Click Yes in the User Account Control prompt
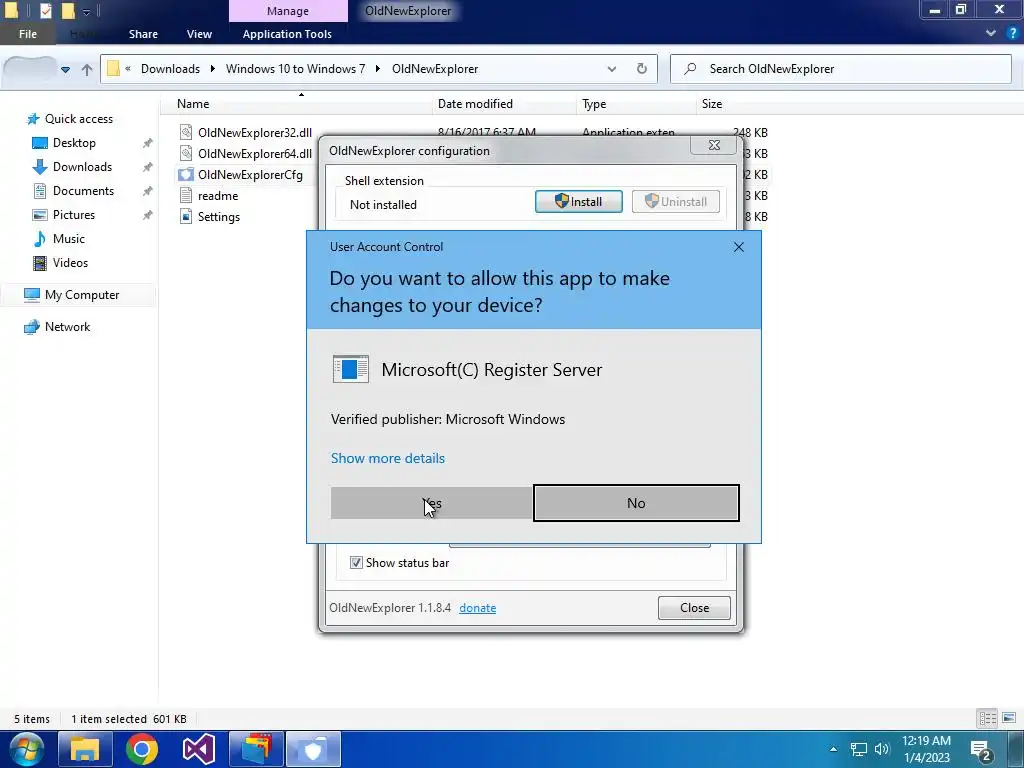Viewport: 1024px width, 768px height. (432, 503)
